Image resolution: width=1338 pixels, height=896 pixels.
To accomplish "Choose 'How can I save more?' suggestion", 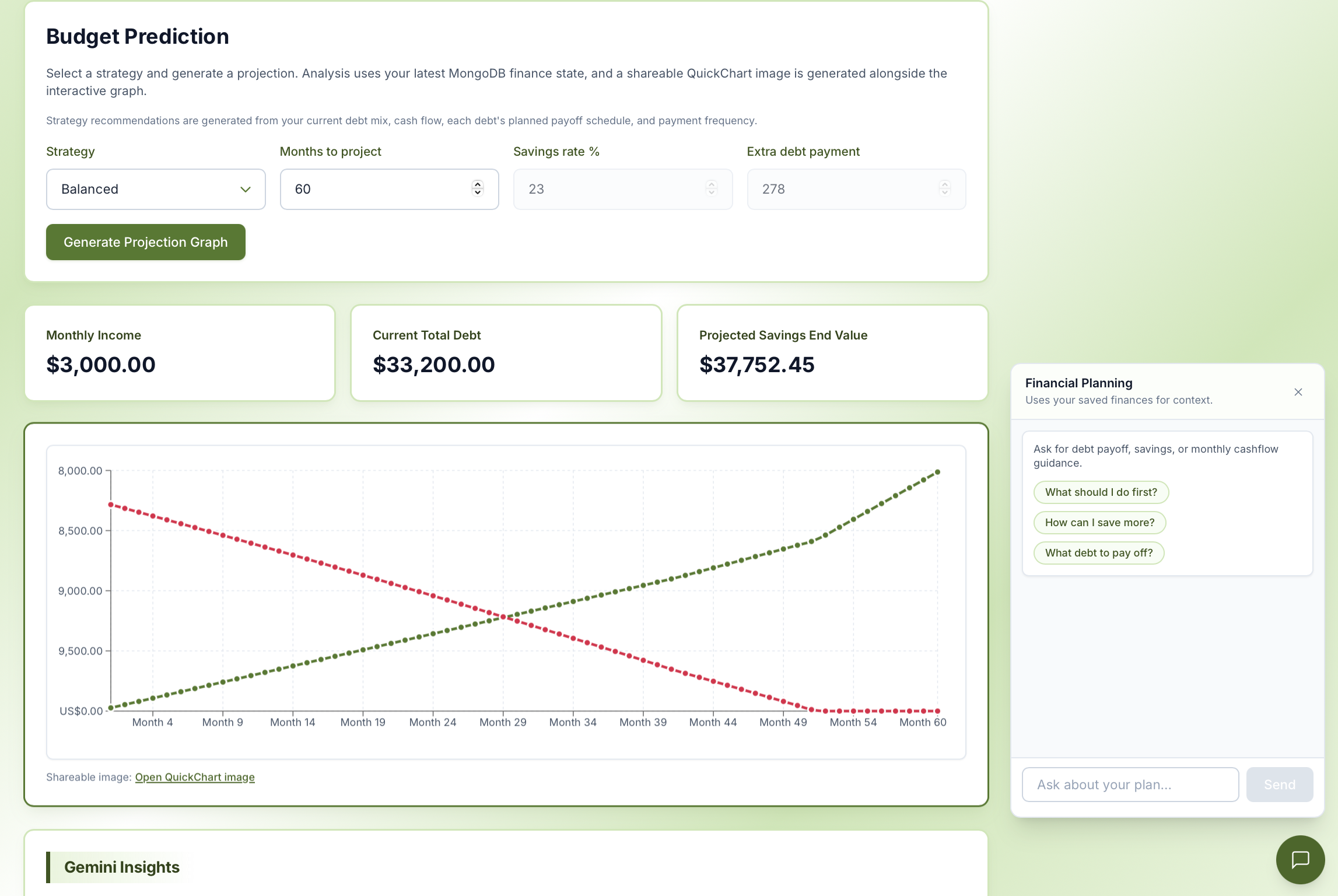I will click(x=1099, y=523).
